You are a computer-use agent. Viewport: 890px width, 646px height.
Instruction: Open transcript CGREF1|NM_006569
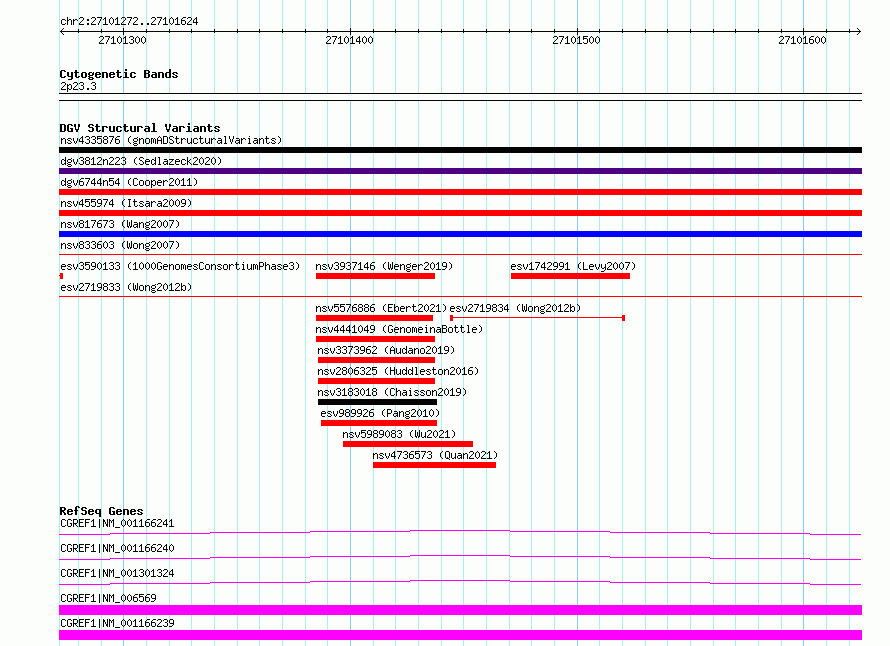pyautogui.click(x=108, y=598)
